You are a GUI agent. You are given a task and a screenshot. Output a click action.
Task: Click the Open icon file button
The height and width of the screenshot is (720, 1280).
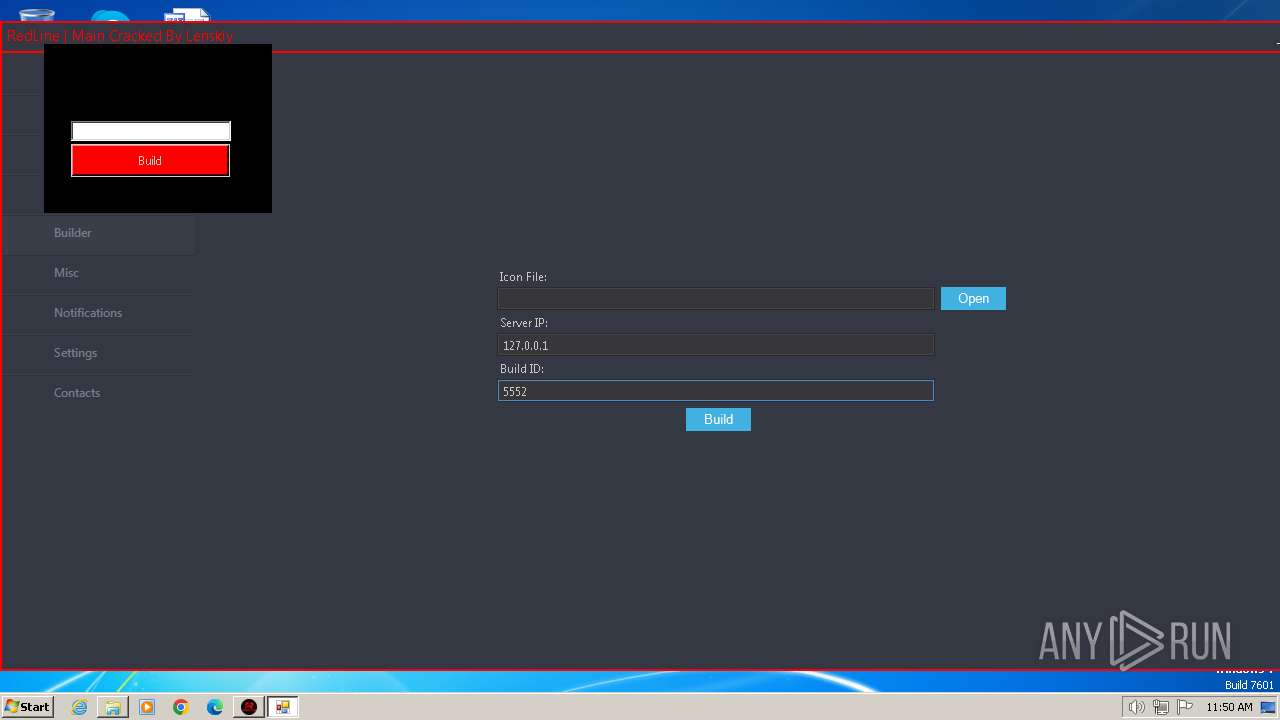(x=973, y=298)
